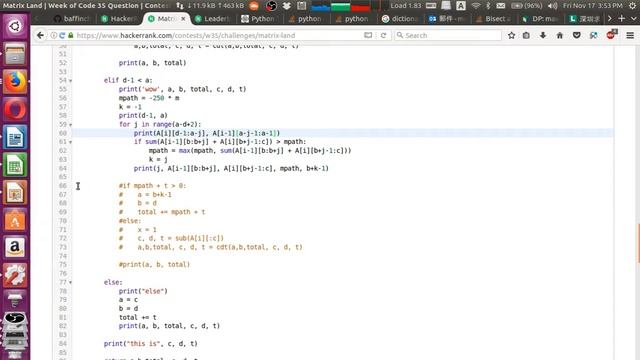Toggle reader view in the address bar
This screenshot has height=360, width=640.
click(368, 36)
